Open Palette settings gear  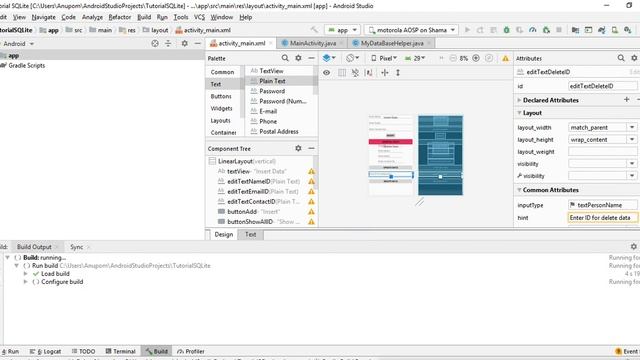[298, 58]
